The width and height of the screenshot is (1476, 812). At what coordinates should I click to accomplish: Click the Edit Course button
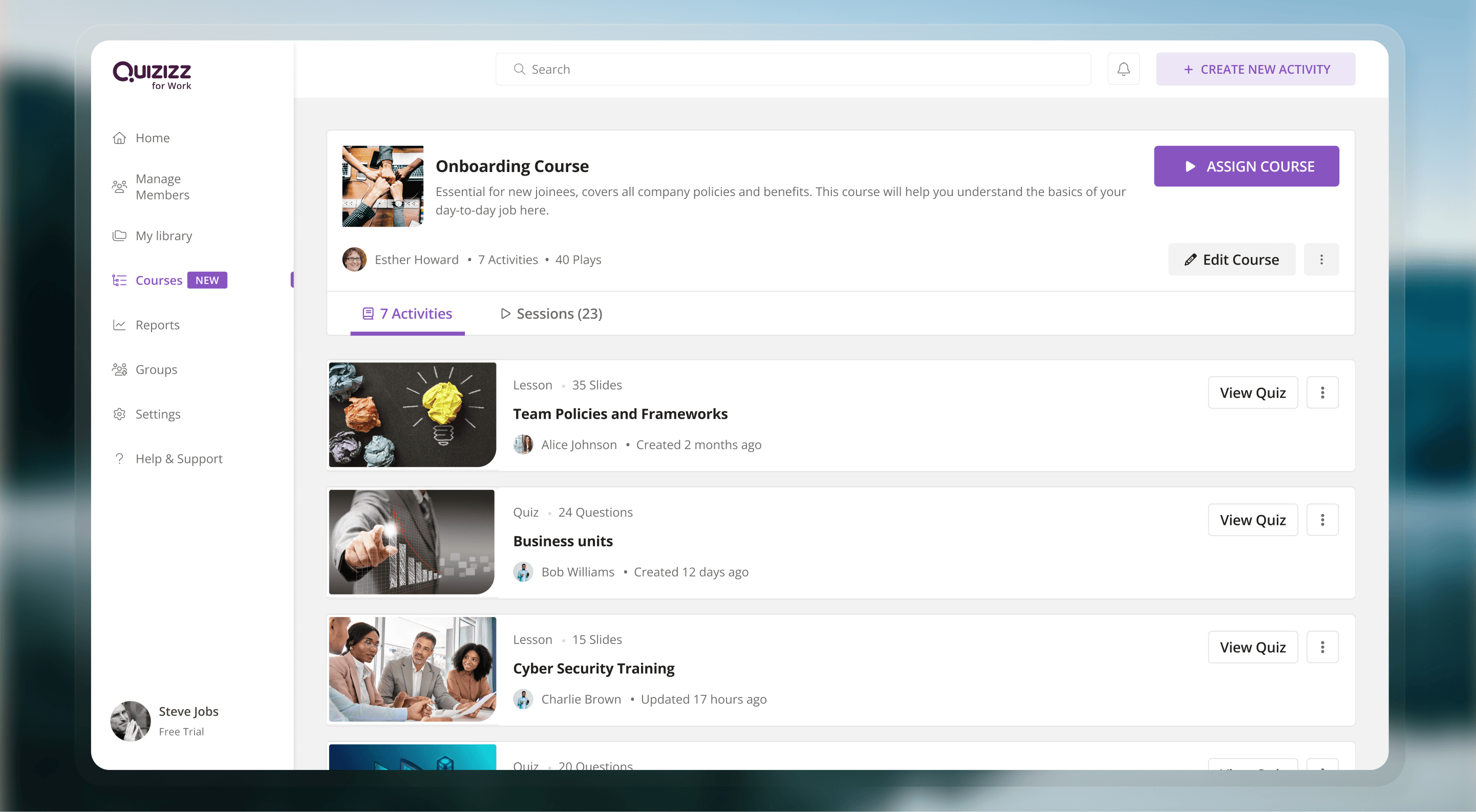[1231, 260]
